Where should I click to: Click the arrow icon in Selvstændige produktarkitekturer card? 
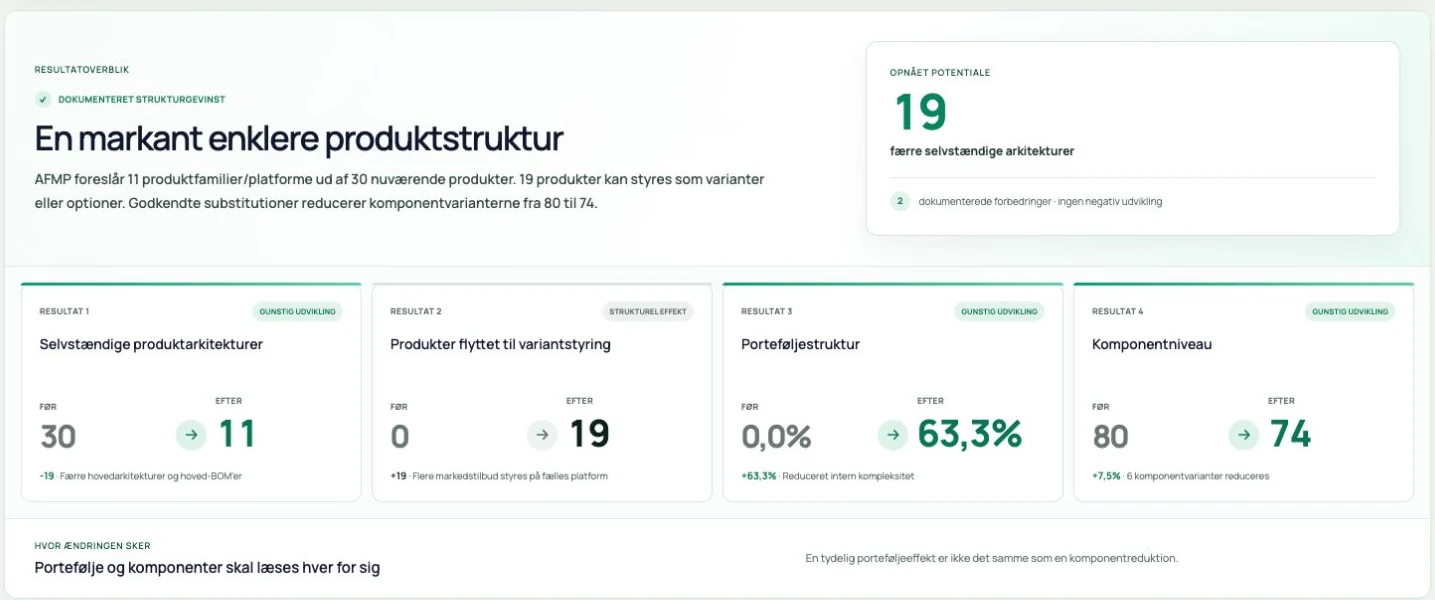[191, 435]
